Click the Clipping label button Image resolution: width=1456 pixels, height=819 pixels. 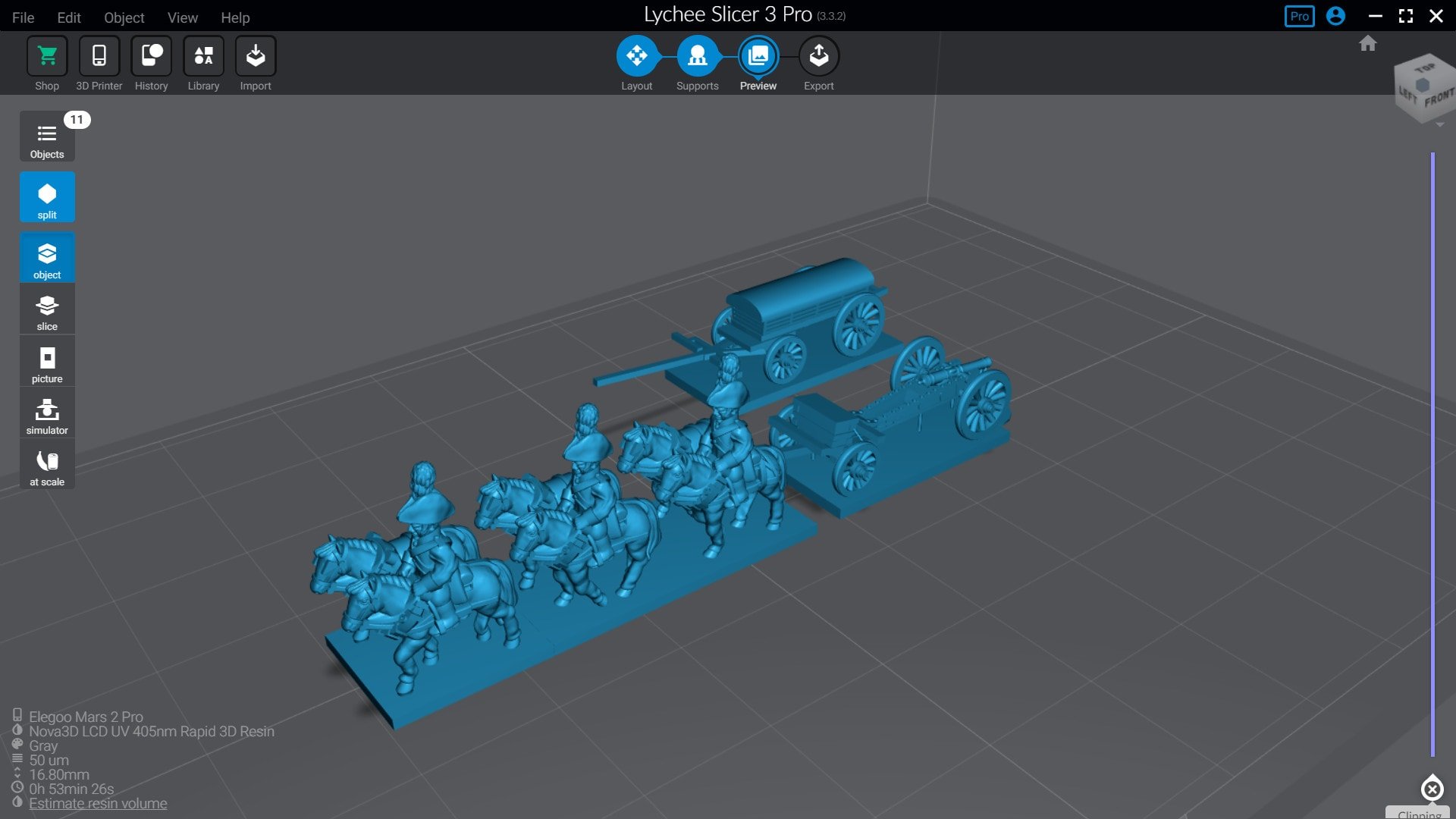pyautogui.click(x=1420, y=814)
